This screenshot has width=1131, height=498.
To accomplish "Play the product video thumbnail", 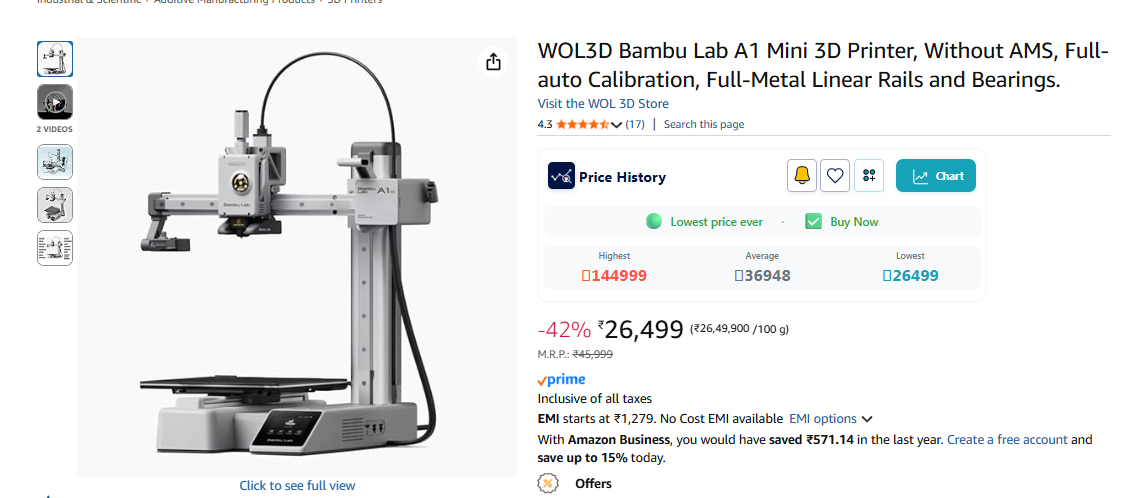I will (x=55, y=103).
